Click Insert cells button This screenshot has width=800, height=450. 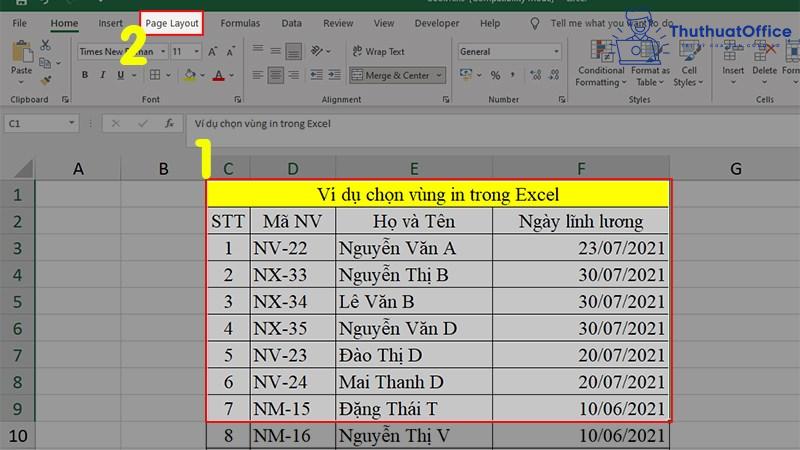733,63
